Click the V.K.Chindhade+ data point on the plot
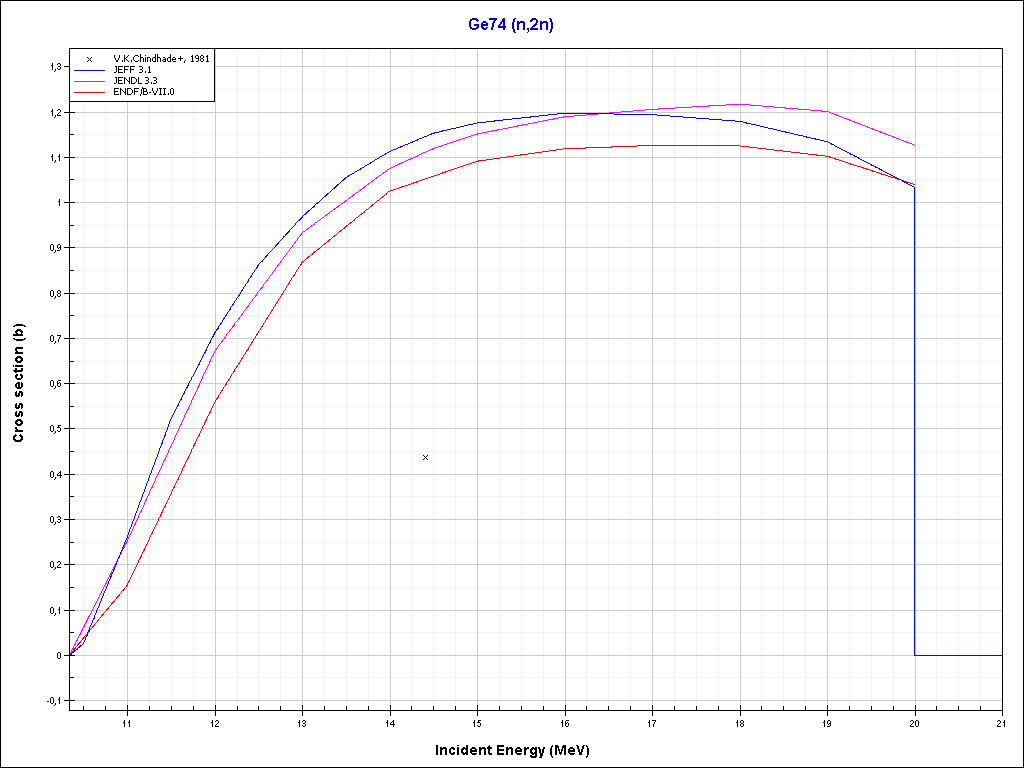The width and height of the screenshot is (1024, 768). click(426, 457)
